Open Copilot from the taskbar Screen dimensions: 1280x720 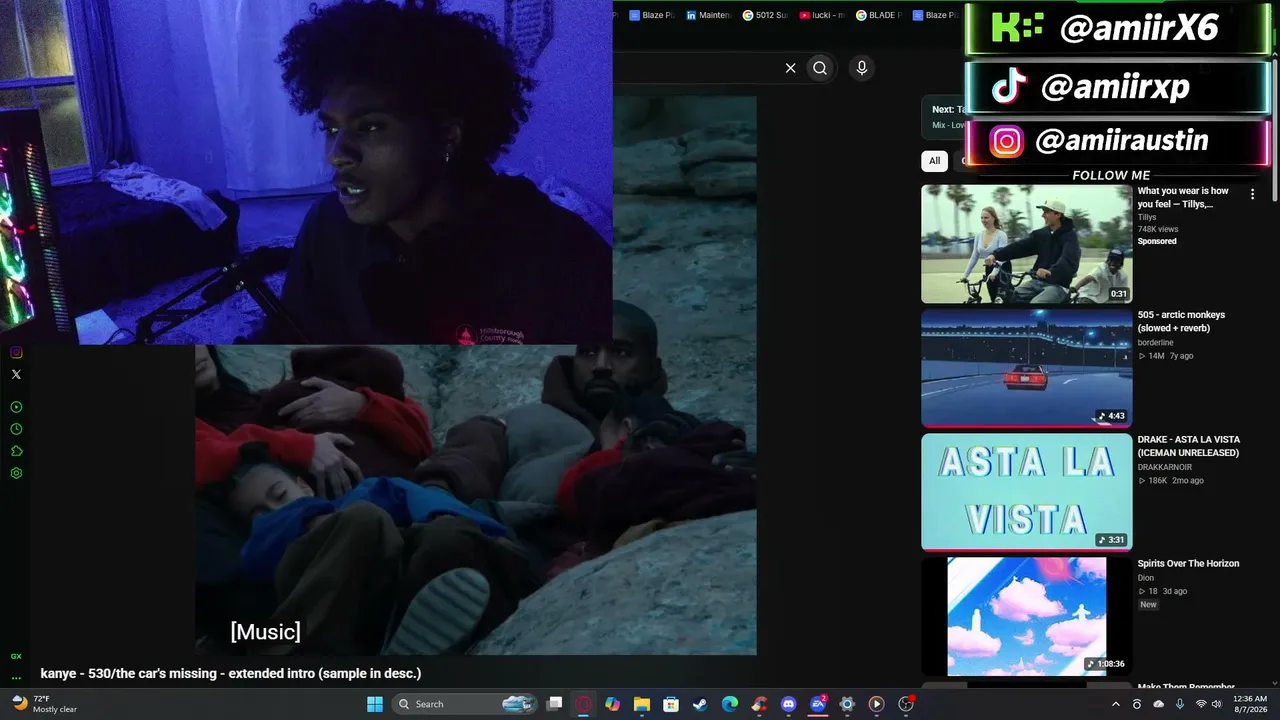[613, 704]
